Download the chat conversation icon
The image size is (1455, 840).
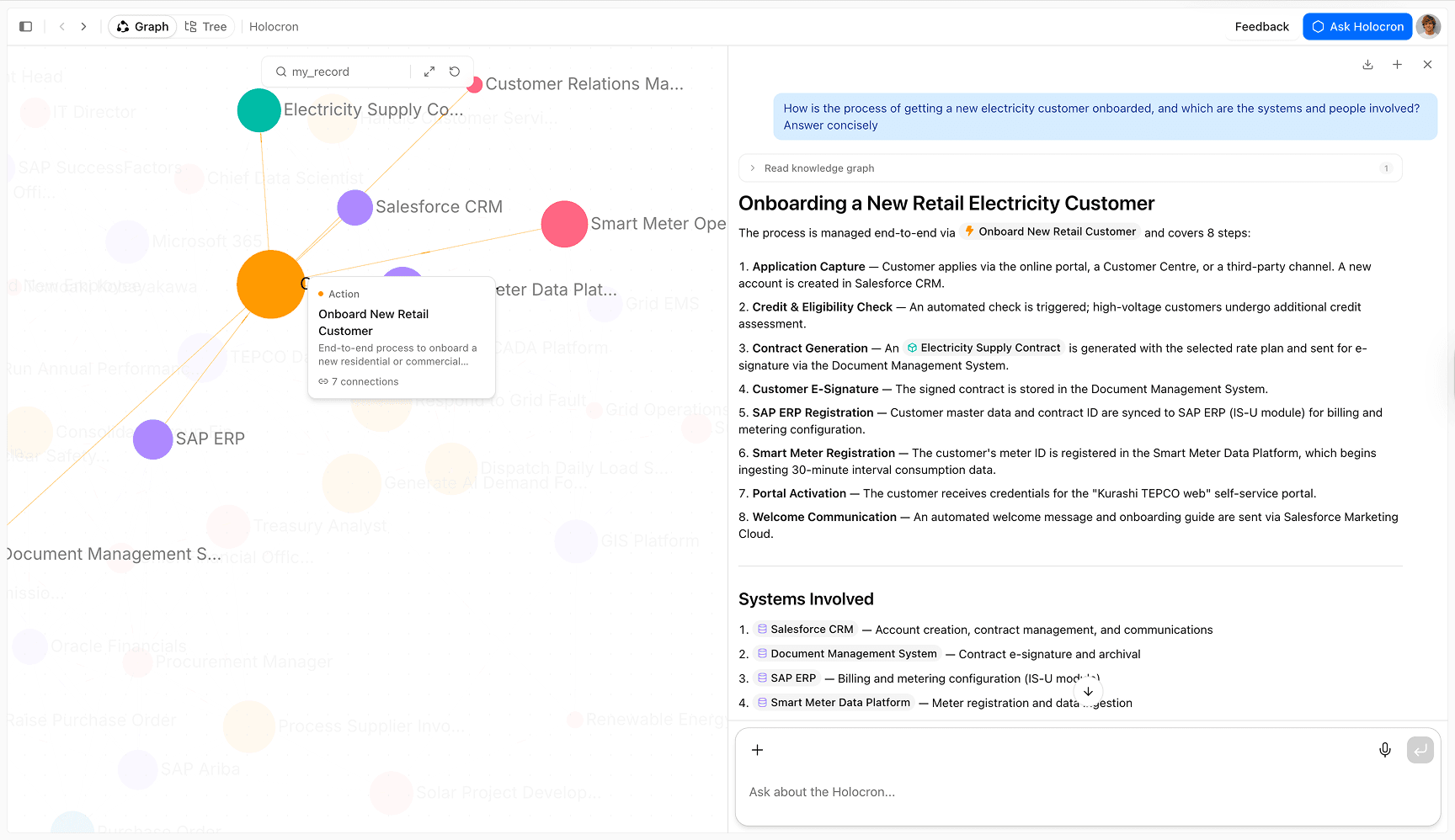[1367, 65]
